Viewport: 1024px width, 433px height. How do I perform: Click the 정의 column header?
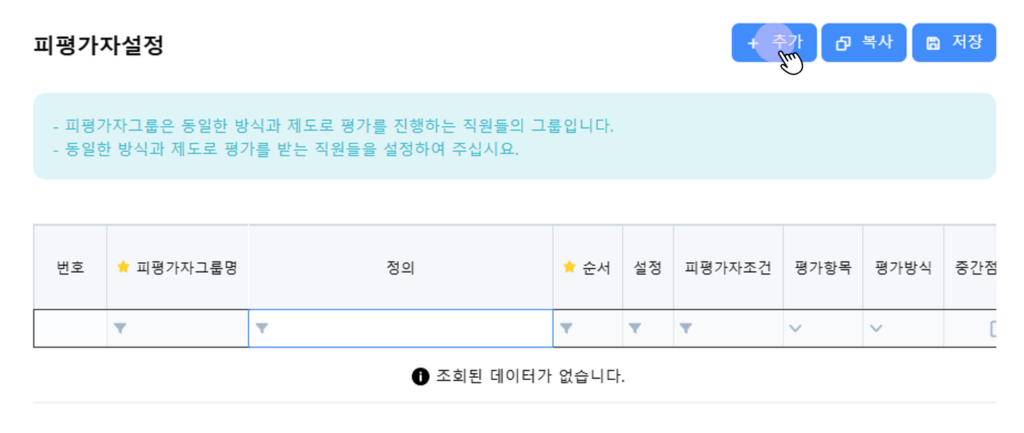tap(400, 268)
